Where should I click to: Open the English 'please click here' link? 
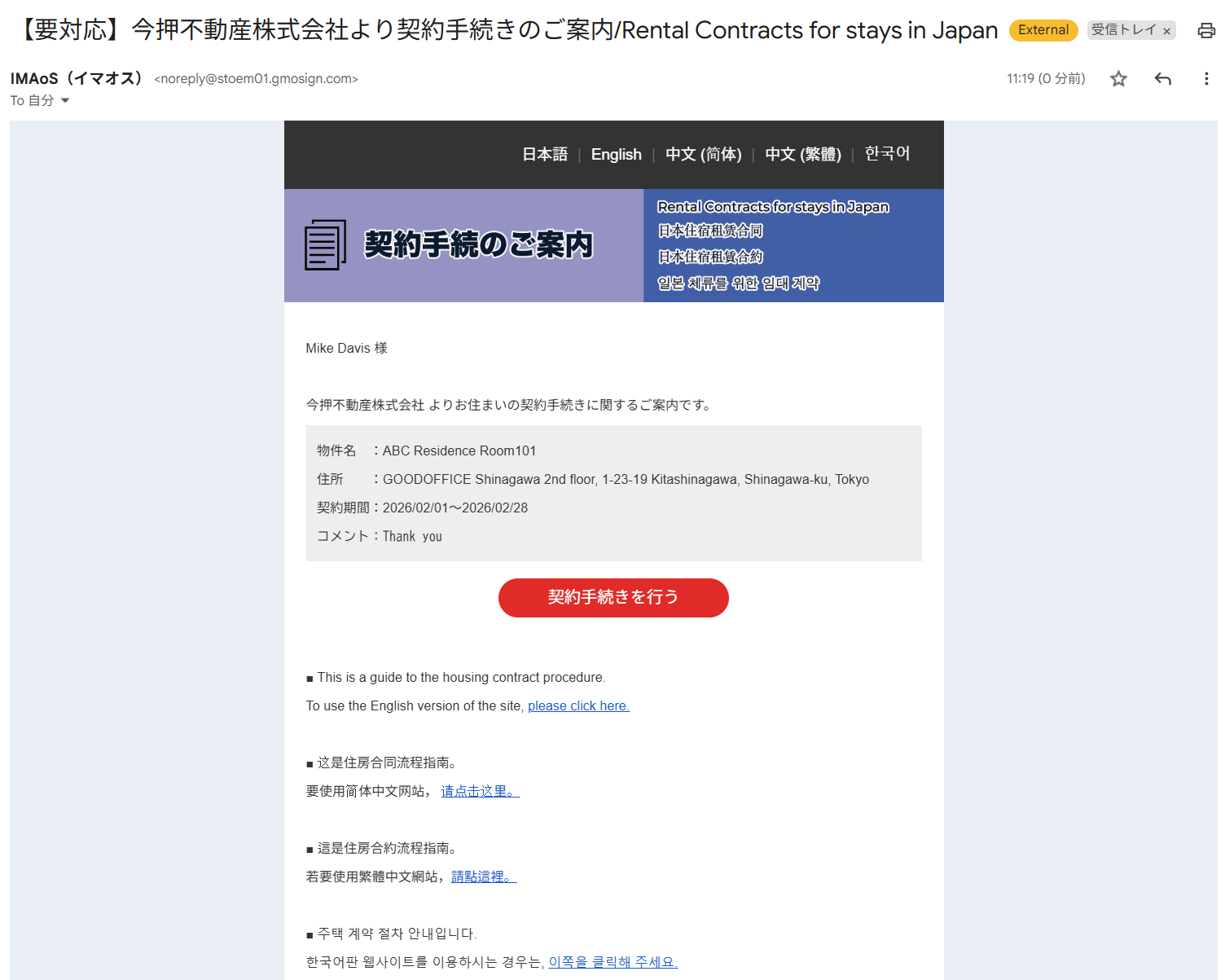tap(578, 705)
